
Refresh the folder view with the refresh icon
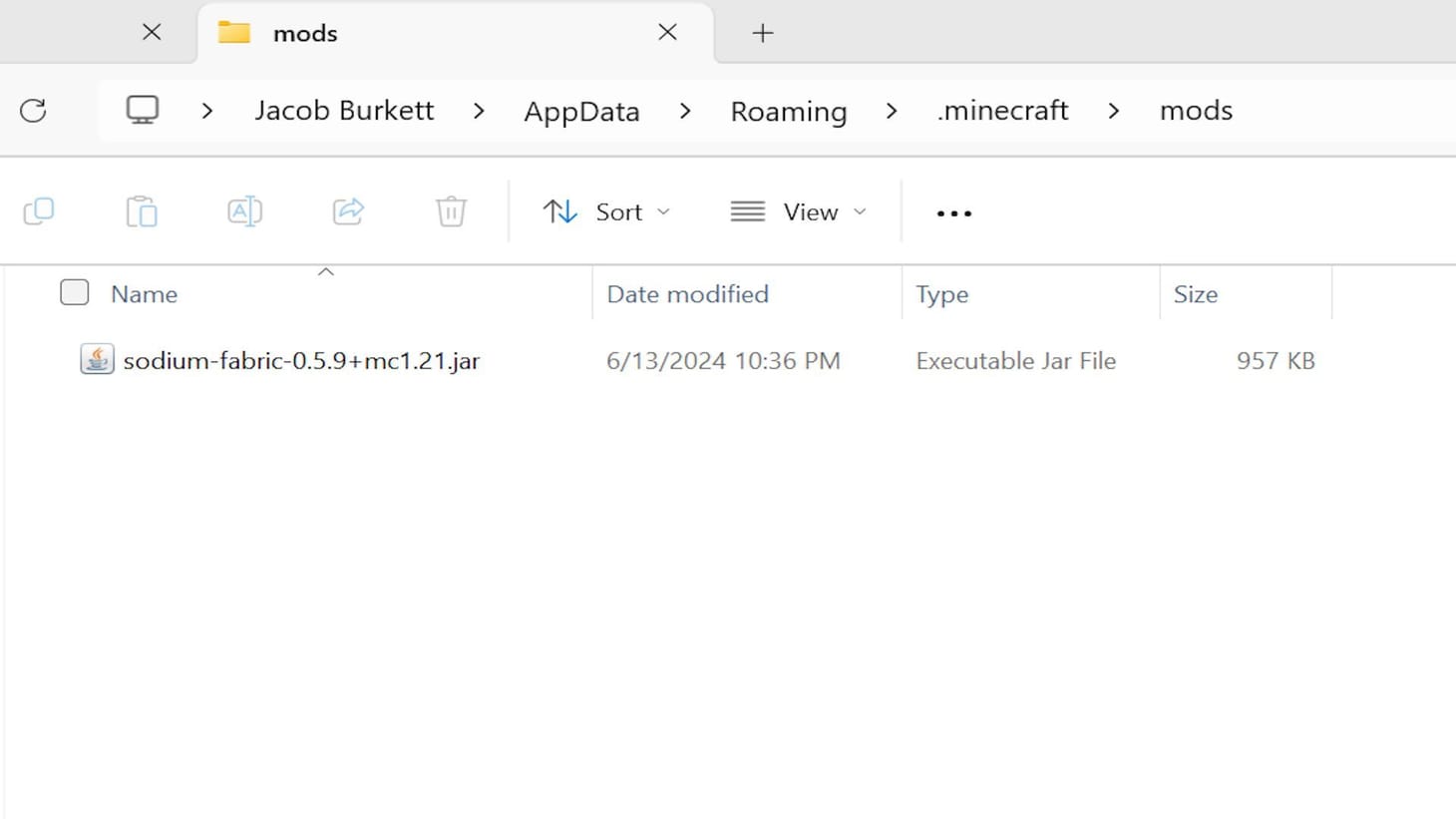tap(33, 110)
